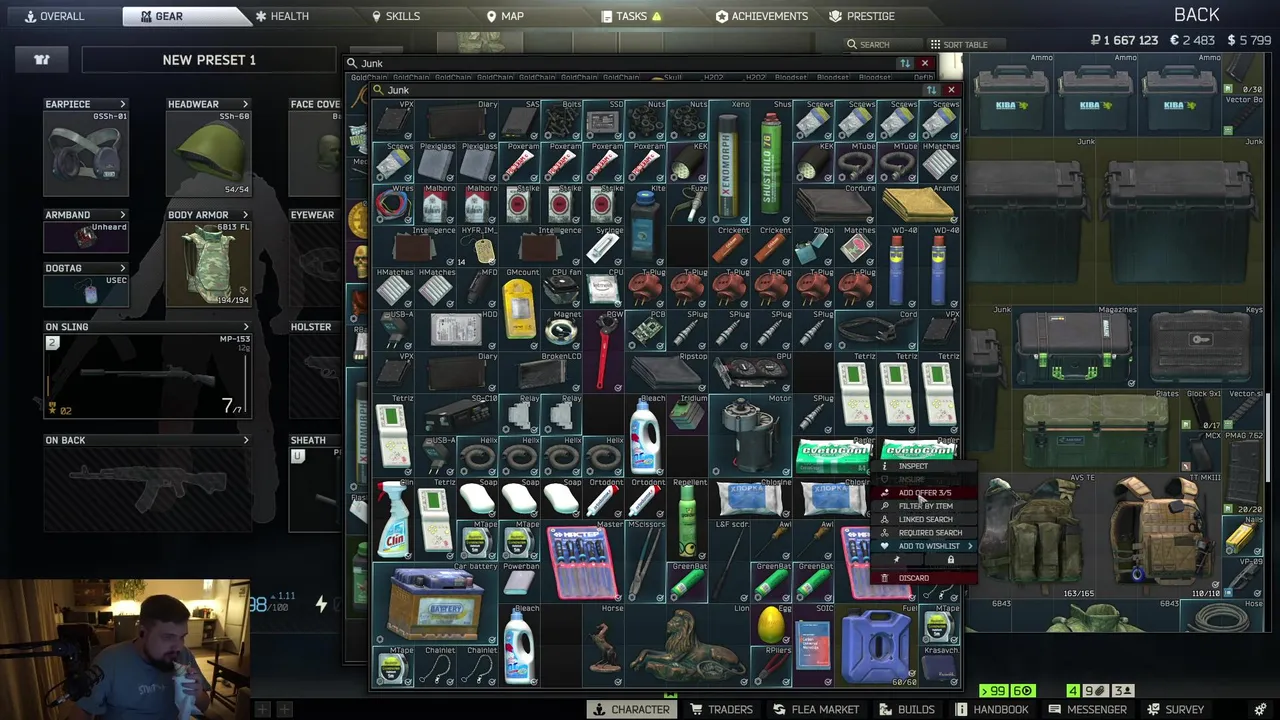Screen dimensions: 1280x720
Task: Expand the HEADWEAR slot options
Action: [245, 104]
